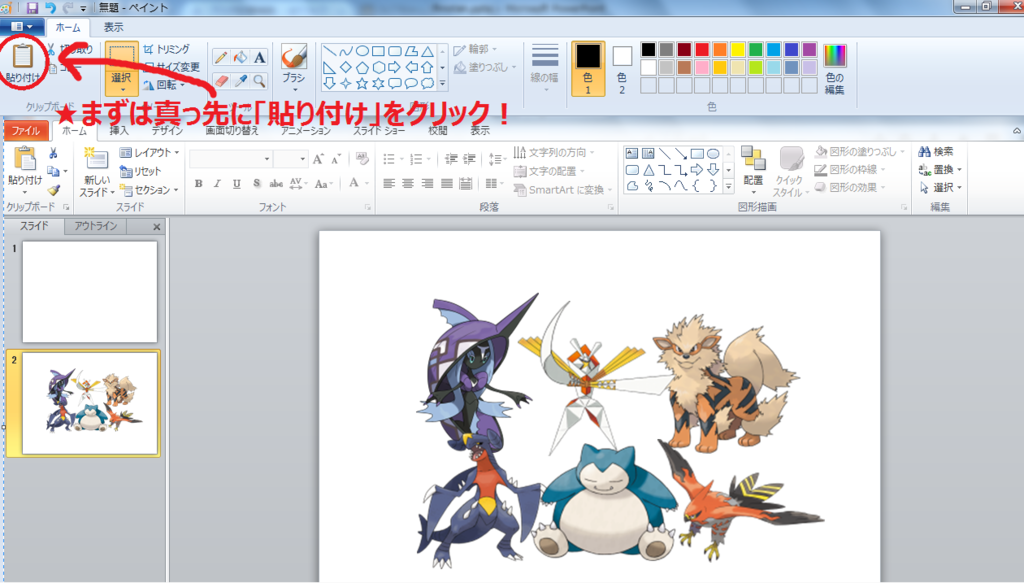Click the Resize (サイズ変更) button in Paint
The image size is (1024, 583).
(172, 67)
